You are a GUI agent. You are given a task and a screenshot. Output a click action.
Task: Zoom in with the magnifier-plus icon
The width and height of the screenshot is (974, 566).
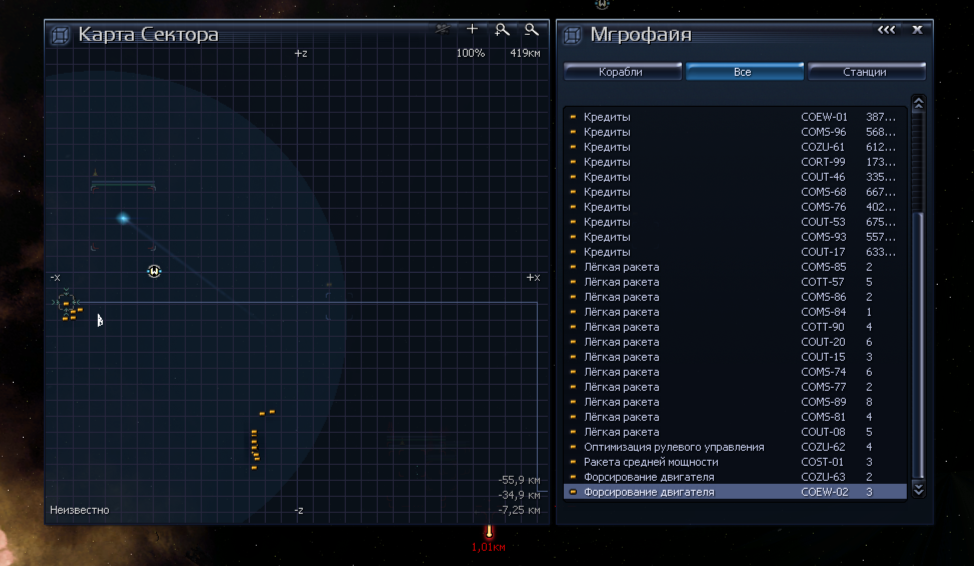pos(502,29)
